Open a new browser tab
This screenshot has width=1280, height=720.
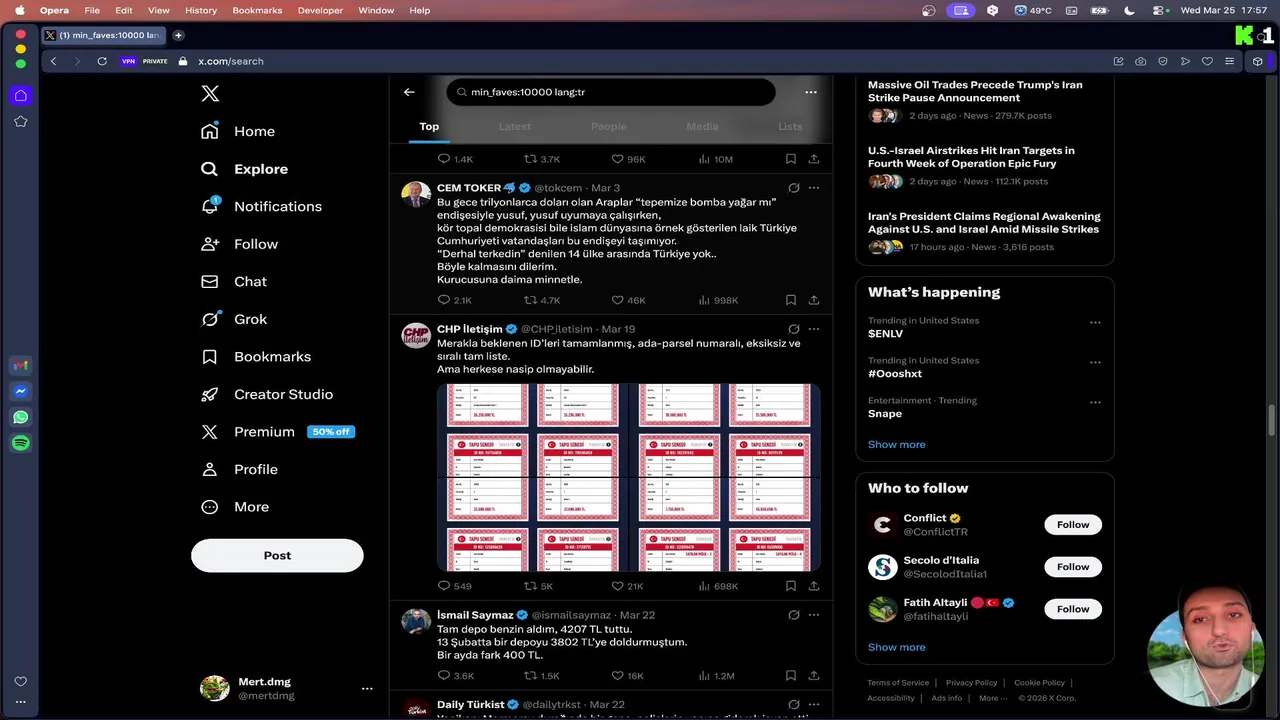[x=178, y=35]
